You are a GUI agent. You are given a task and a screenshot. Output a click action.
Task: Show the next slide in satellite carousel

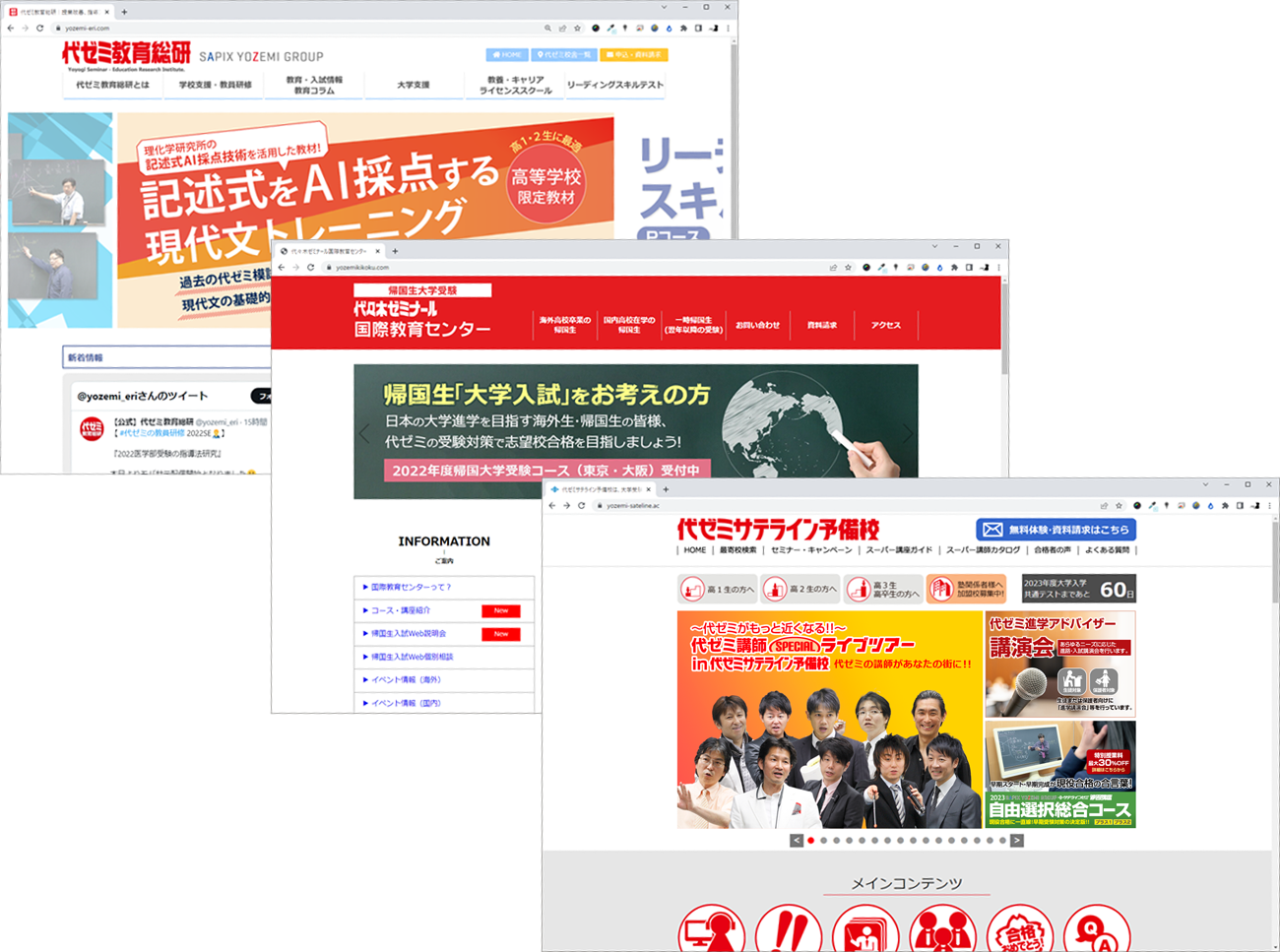(x=1017, y=841)
